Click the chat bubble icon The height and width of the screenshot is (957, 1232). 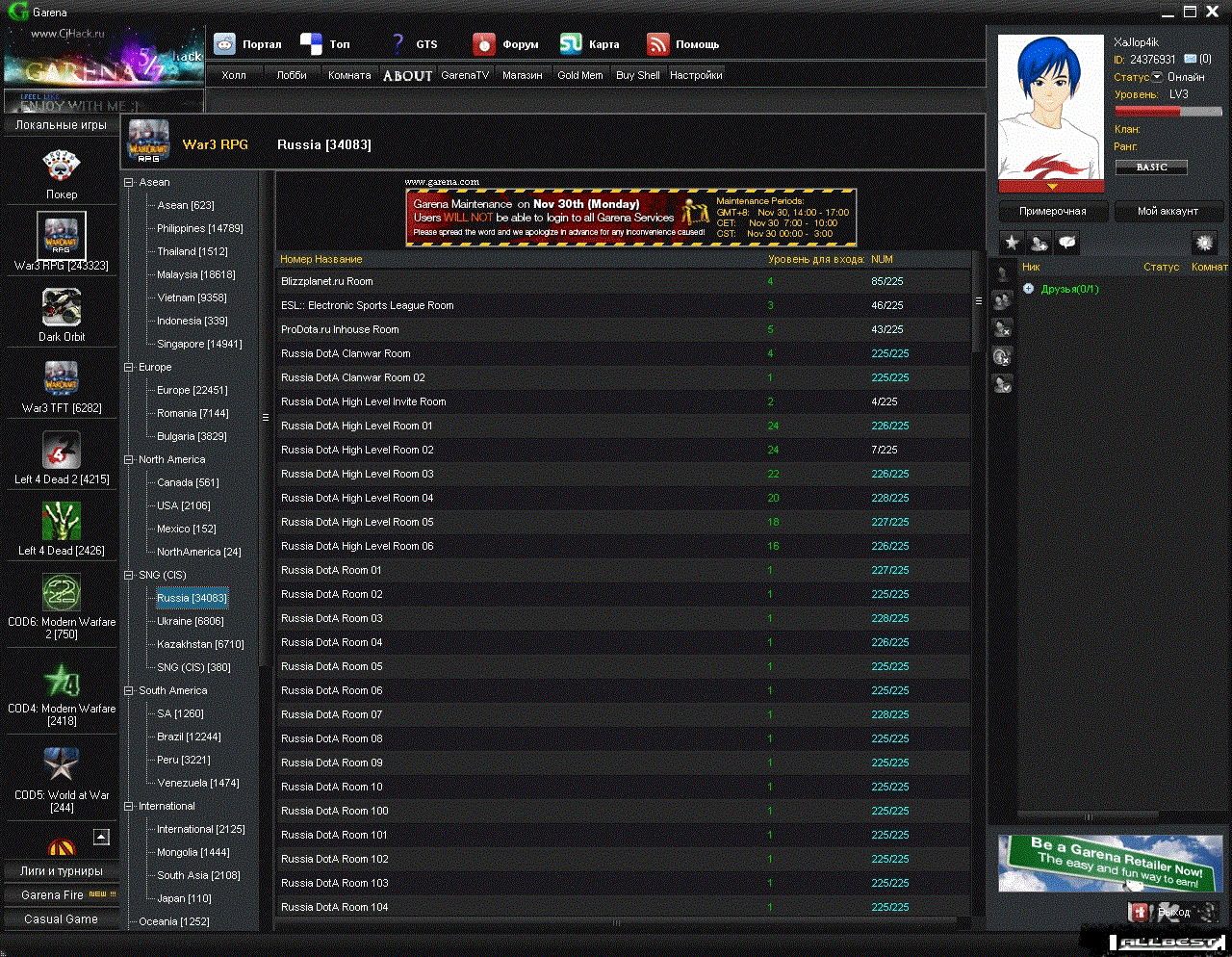point(1067,243)
